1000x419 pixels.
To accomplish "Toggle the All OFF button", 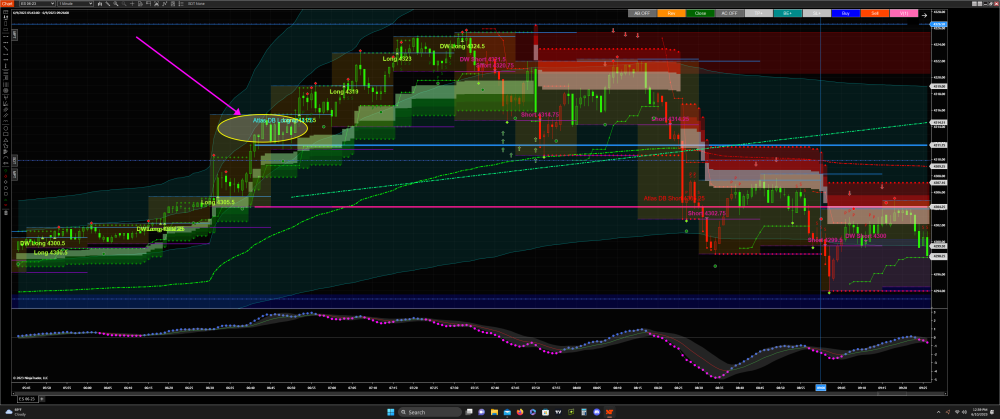I will click(642, 13).
